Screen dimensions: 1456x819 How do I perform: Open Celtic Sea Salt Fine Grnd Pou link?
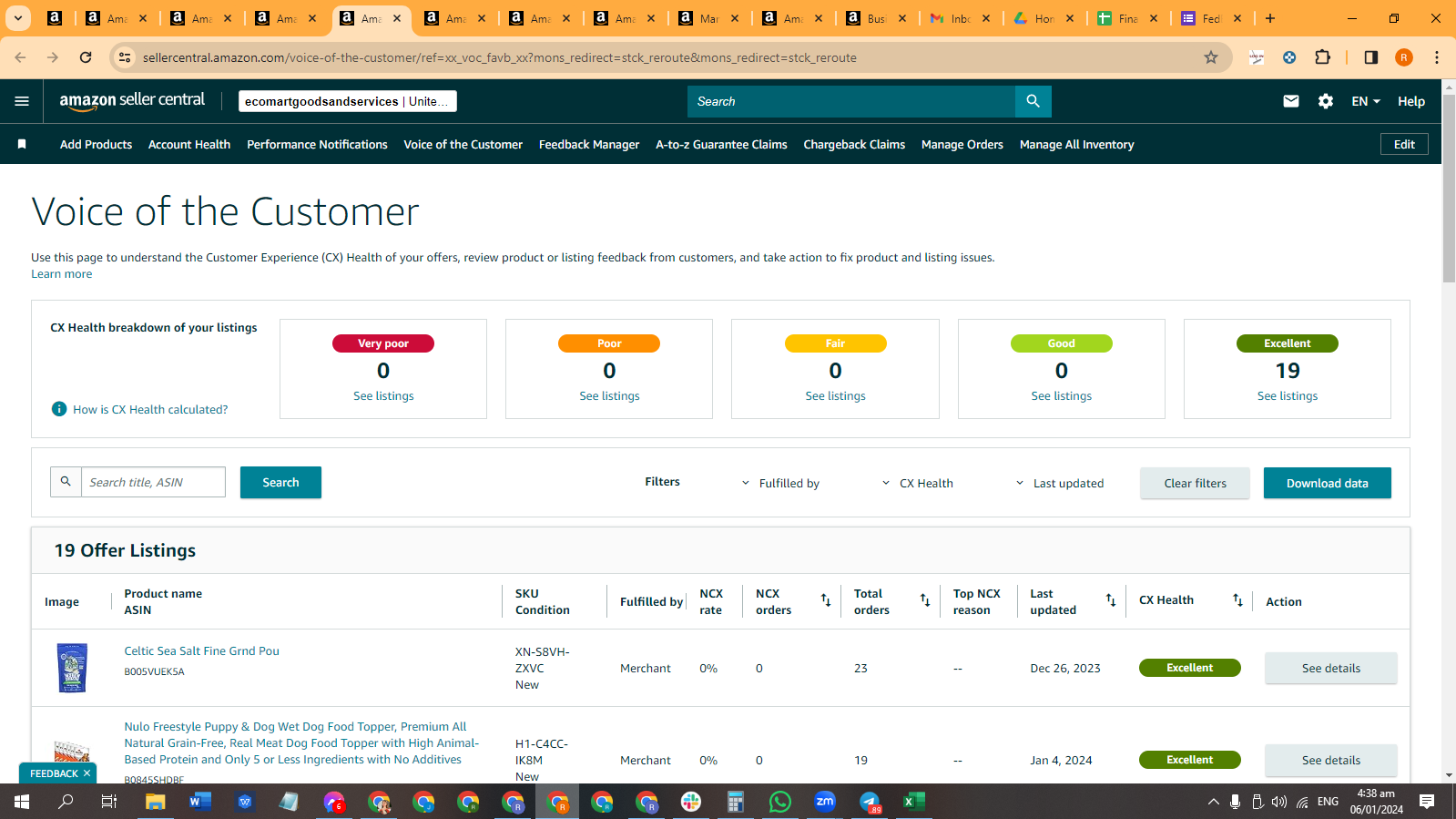point(202,651)
